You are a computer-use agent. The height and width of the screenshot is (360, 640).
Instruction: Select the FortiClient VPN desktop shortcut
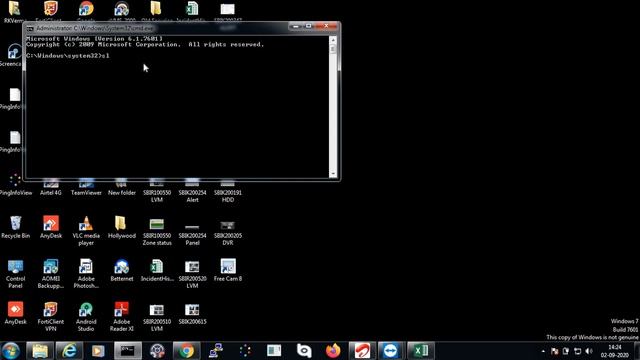coord(51,317)
